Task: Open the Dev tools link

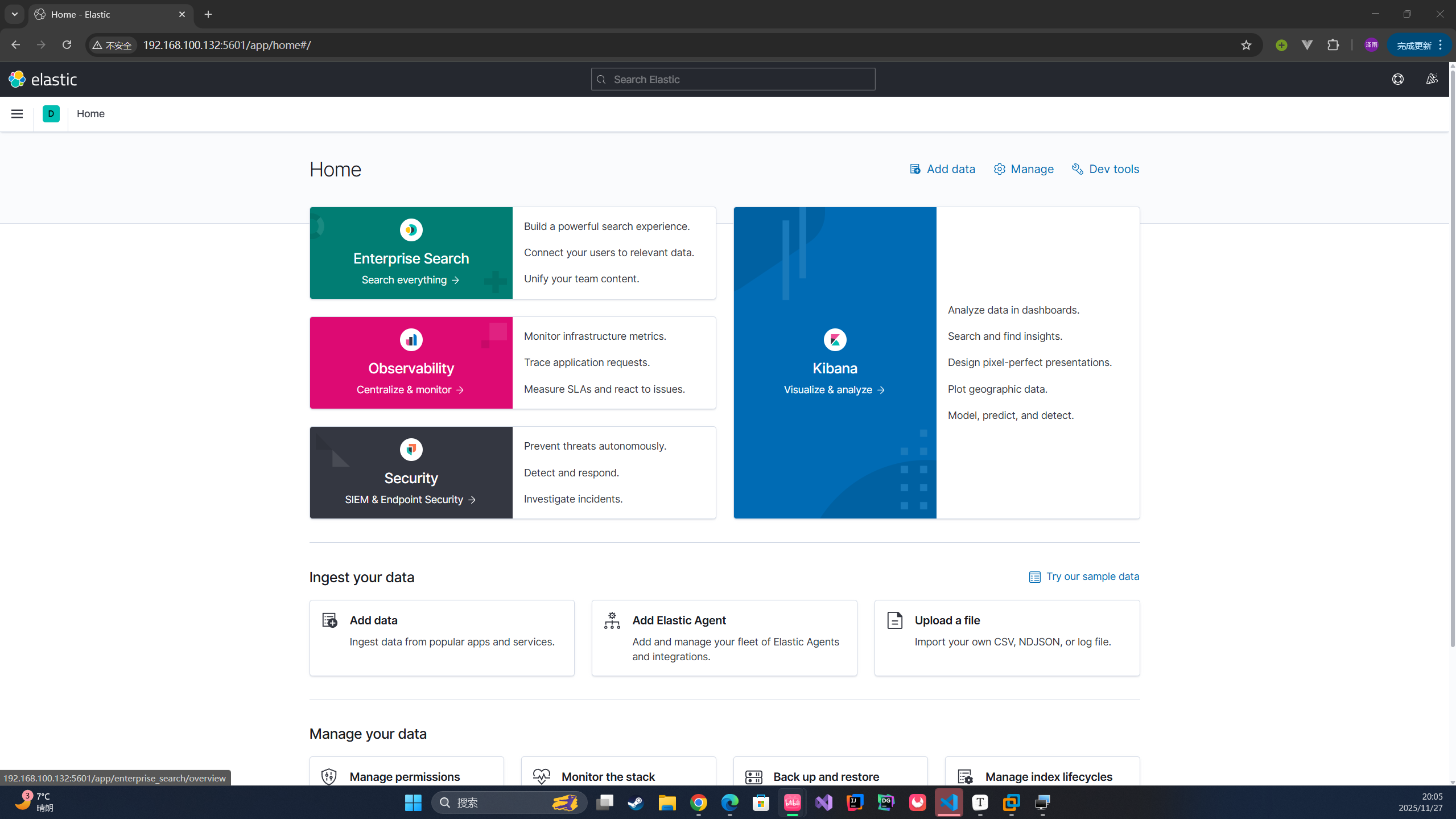Action: point(1105,169)
